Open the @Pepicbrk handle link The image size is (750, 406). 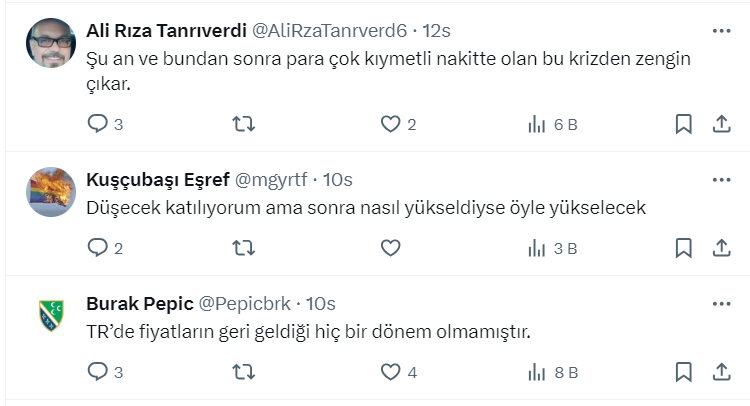point(249,303)
